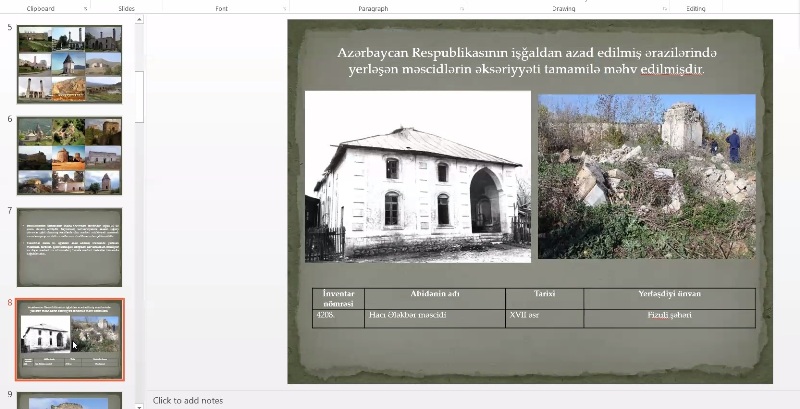Select slide 9 thumbnail at the bottom
Screen dimensions: 800x409
(69, 401)
